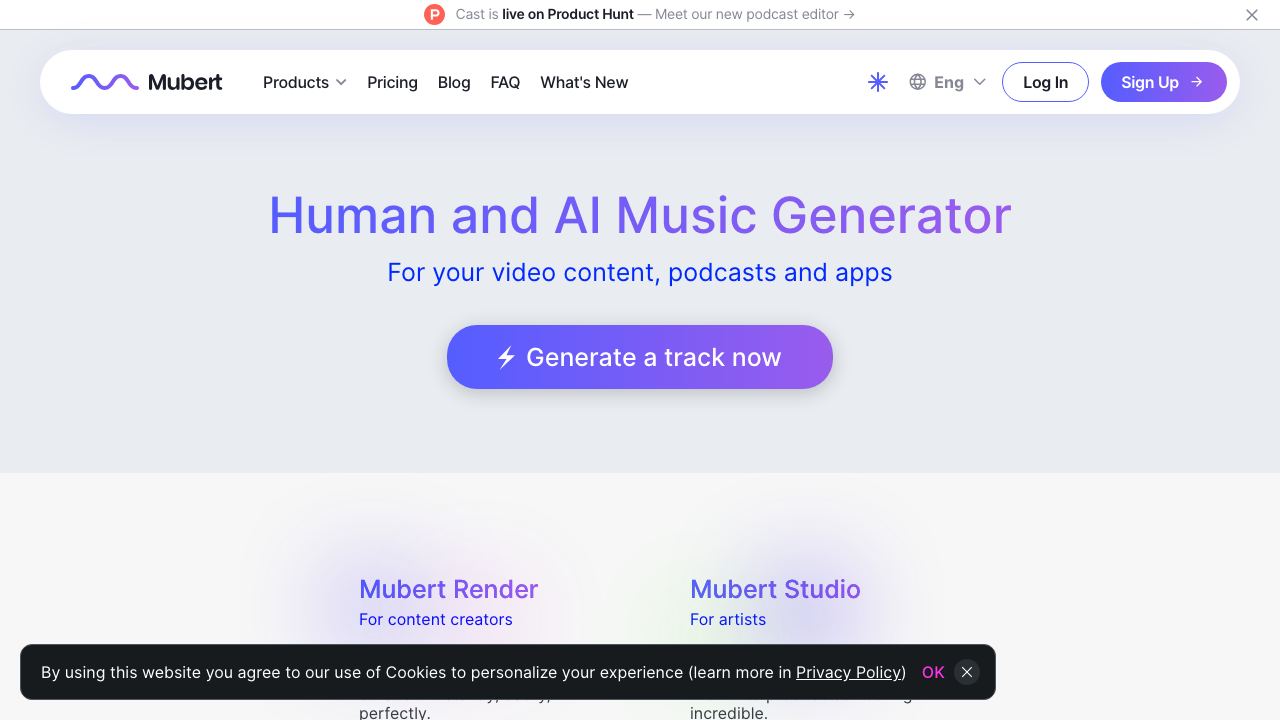This screenshot has height=720, width=1280.
Task: Dismiss the cookie notice with X icon
Action: pyautogui.click(x=967, y=672)
